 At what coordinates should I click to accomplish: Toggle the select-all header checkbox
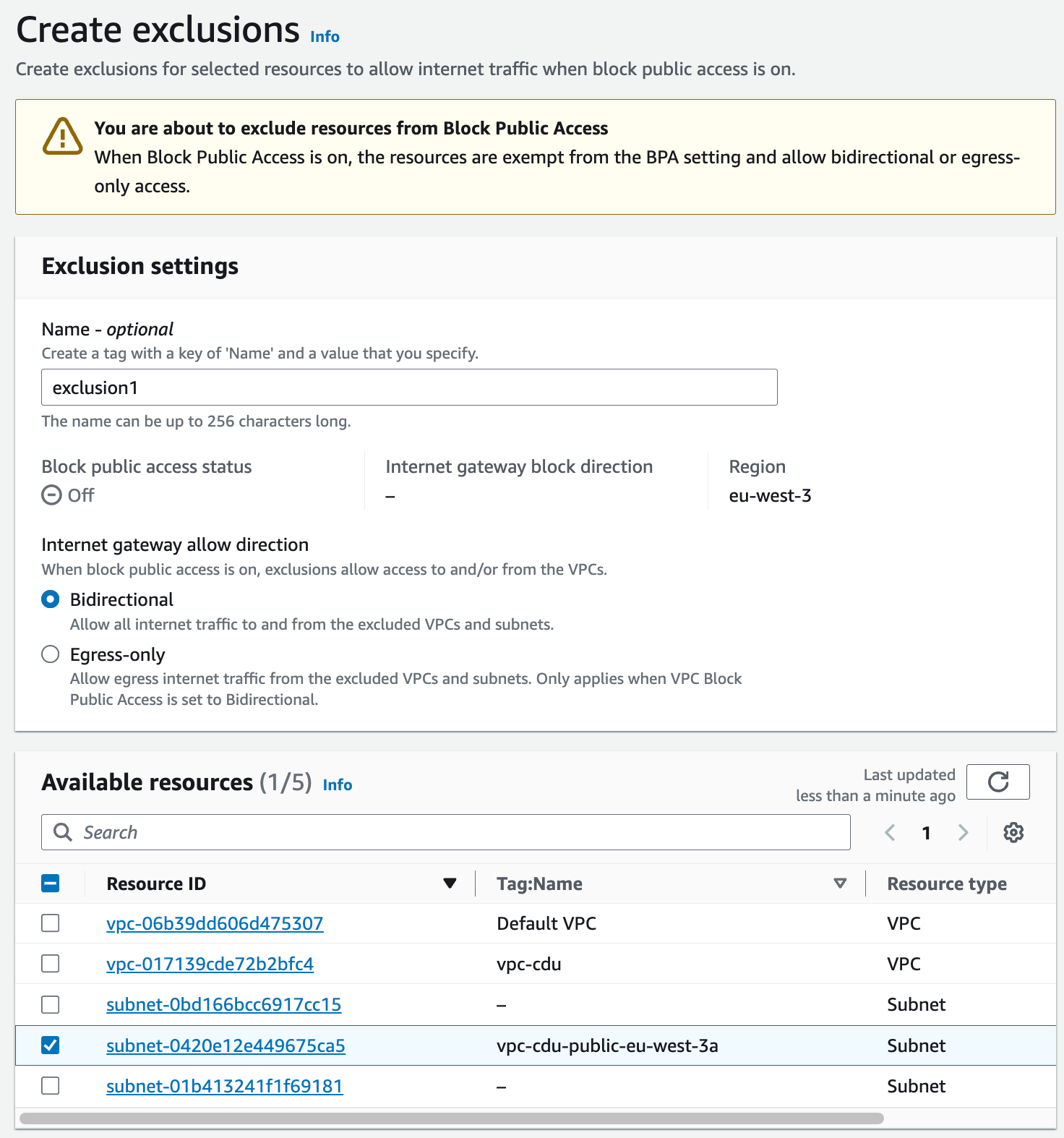click(x=51, y=884)
